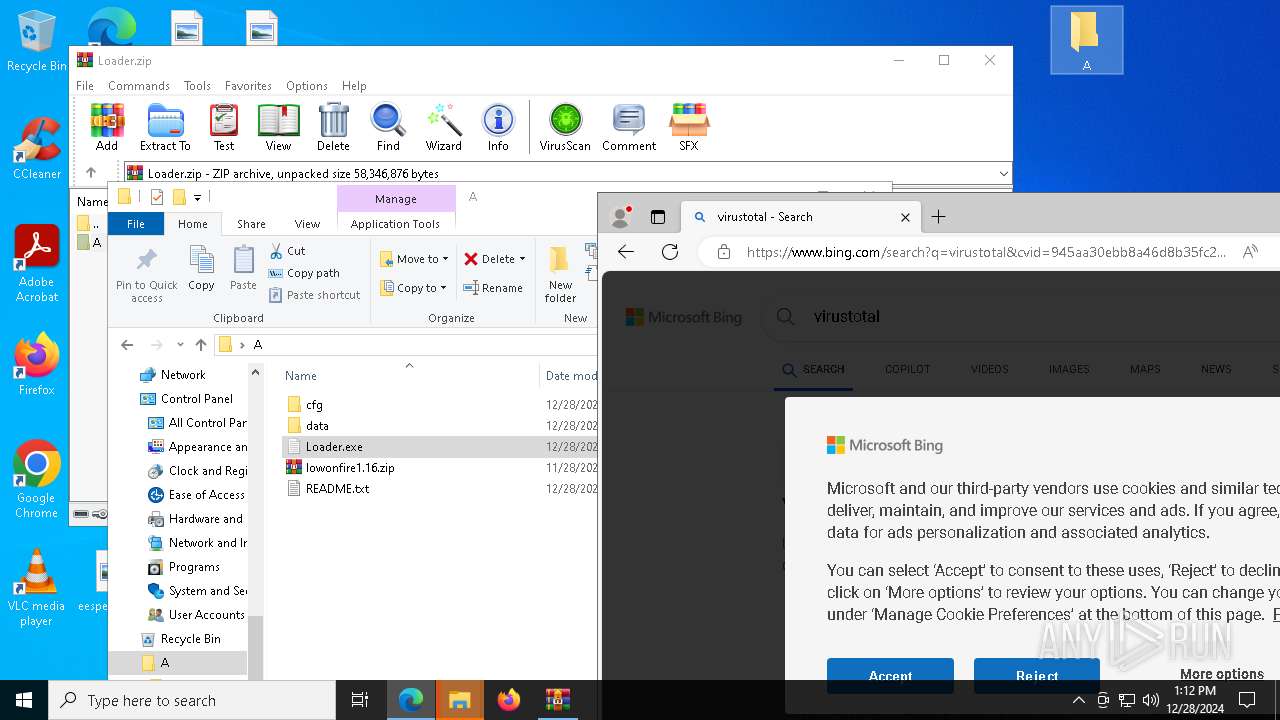1280x720 pixels.
Task: Open Windows Start menu
Action: click(24, 700)
